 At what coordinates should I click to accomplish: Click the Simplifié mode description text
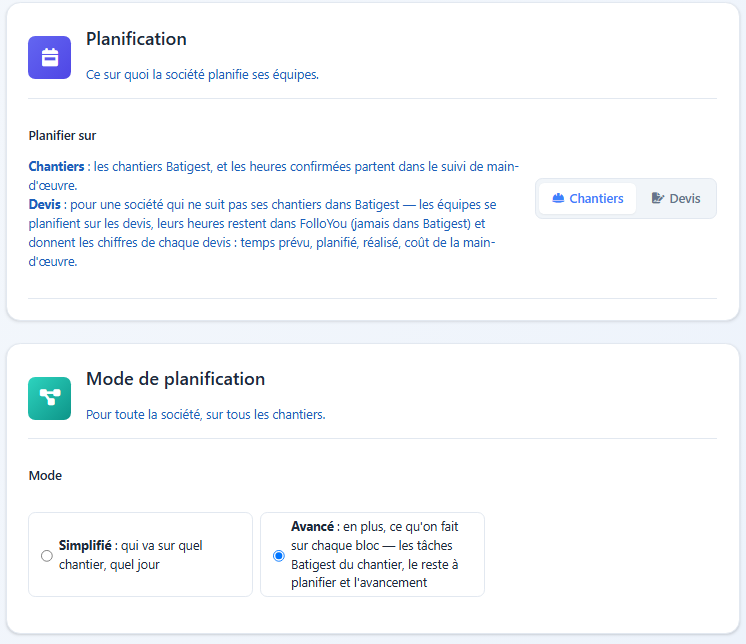pos(130,555)
